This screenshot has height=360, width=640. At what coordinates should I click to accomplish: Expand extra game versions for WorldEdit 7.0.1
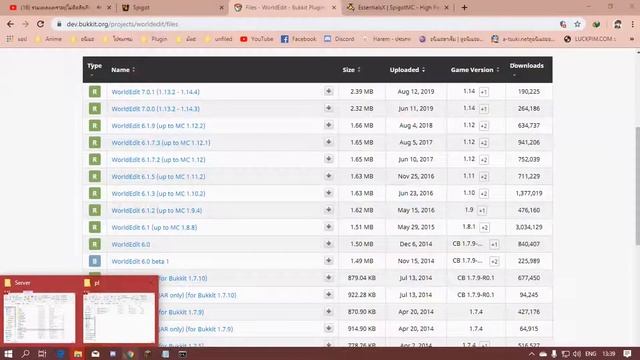(484, 92)
